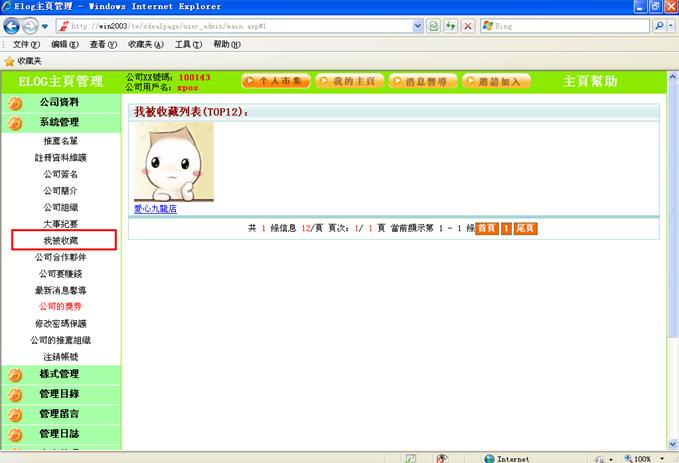Open the address bar dropdown arrow
Screen dimensions: 679x463
tap(417, 25)
